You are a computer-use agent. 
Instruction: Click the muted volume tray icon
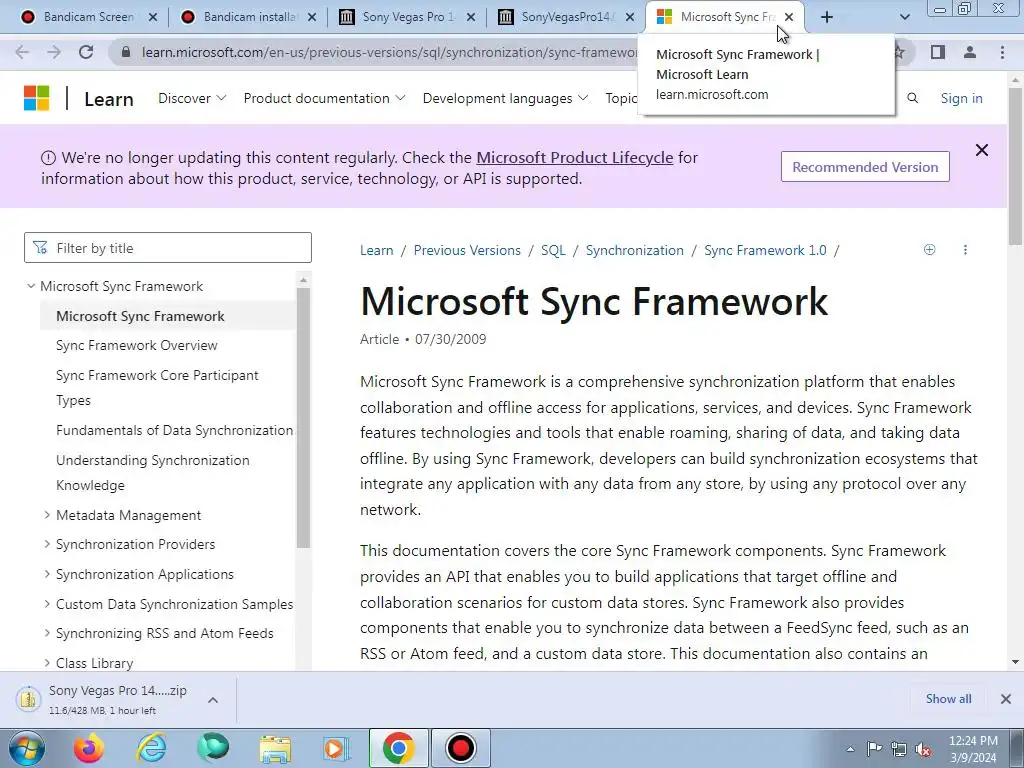923,749
